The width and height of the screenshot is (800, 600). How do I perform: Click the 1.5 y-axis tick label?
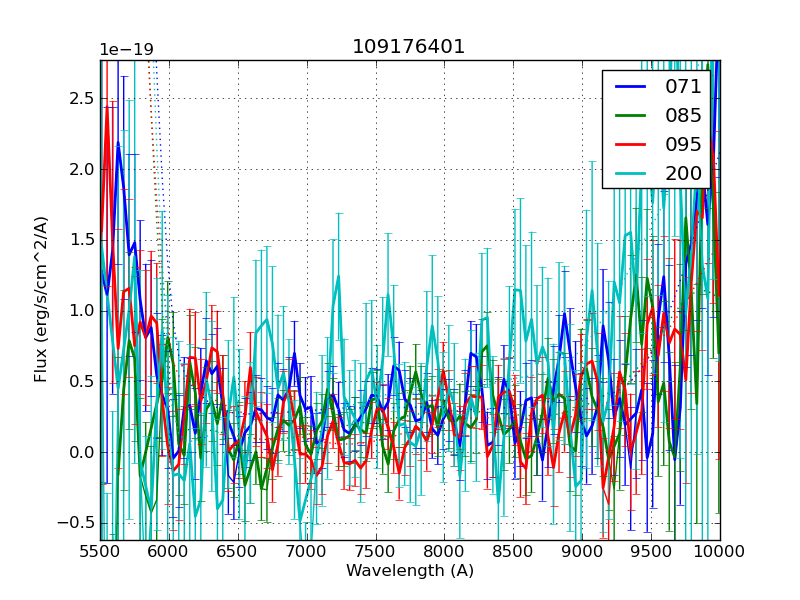tap(81, 240)
